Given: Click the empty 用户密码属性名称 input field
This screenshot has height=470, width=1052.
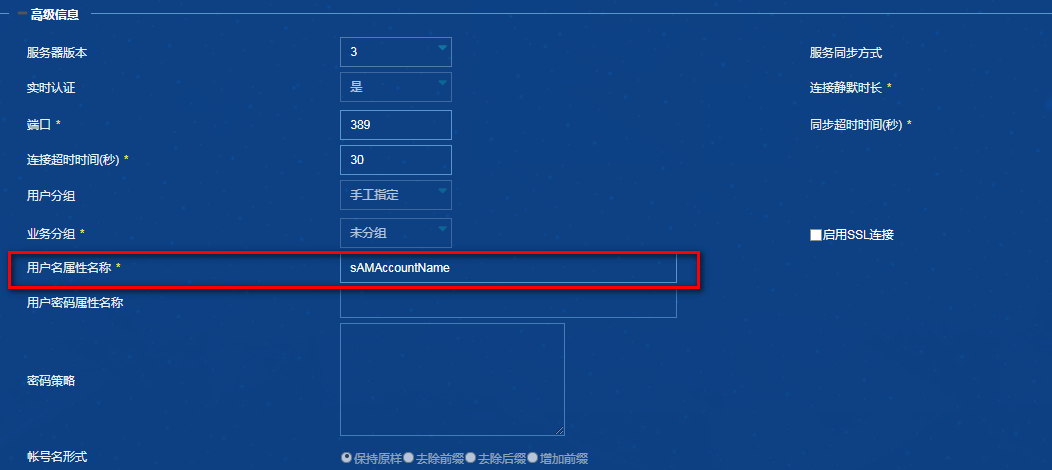Looking at the screenshot, I should (x=508, y=303).
